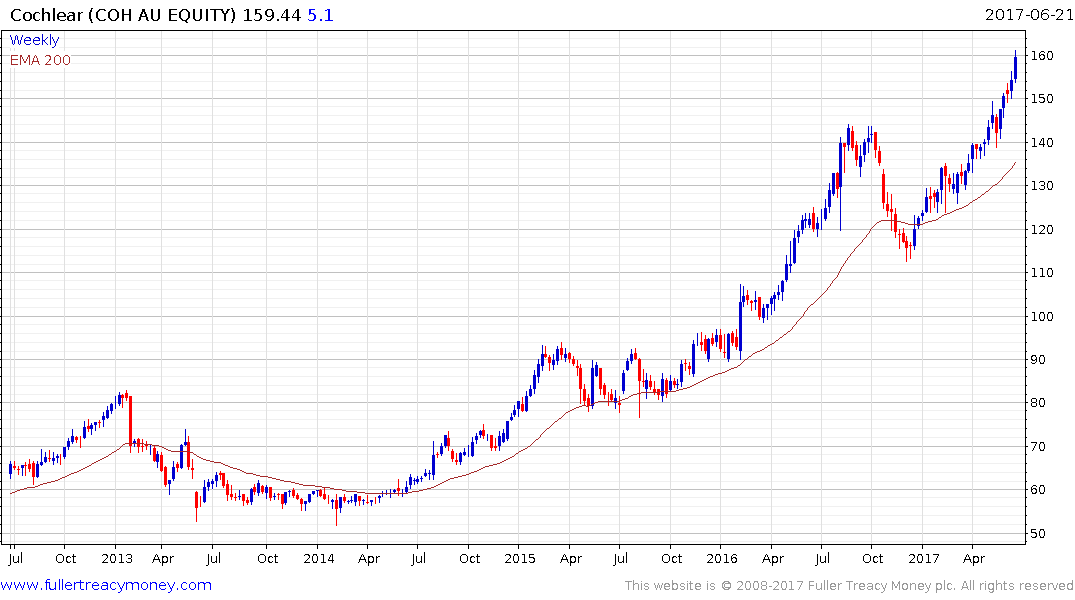The height and width of the screenshot is (600, 1075).
Task: Click the 2014 label on the time axis
Action: 319,558
